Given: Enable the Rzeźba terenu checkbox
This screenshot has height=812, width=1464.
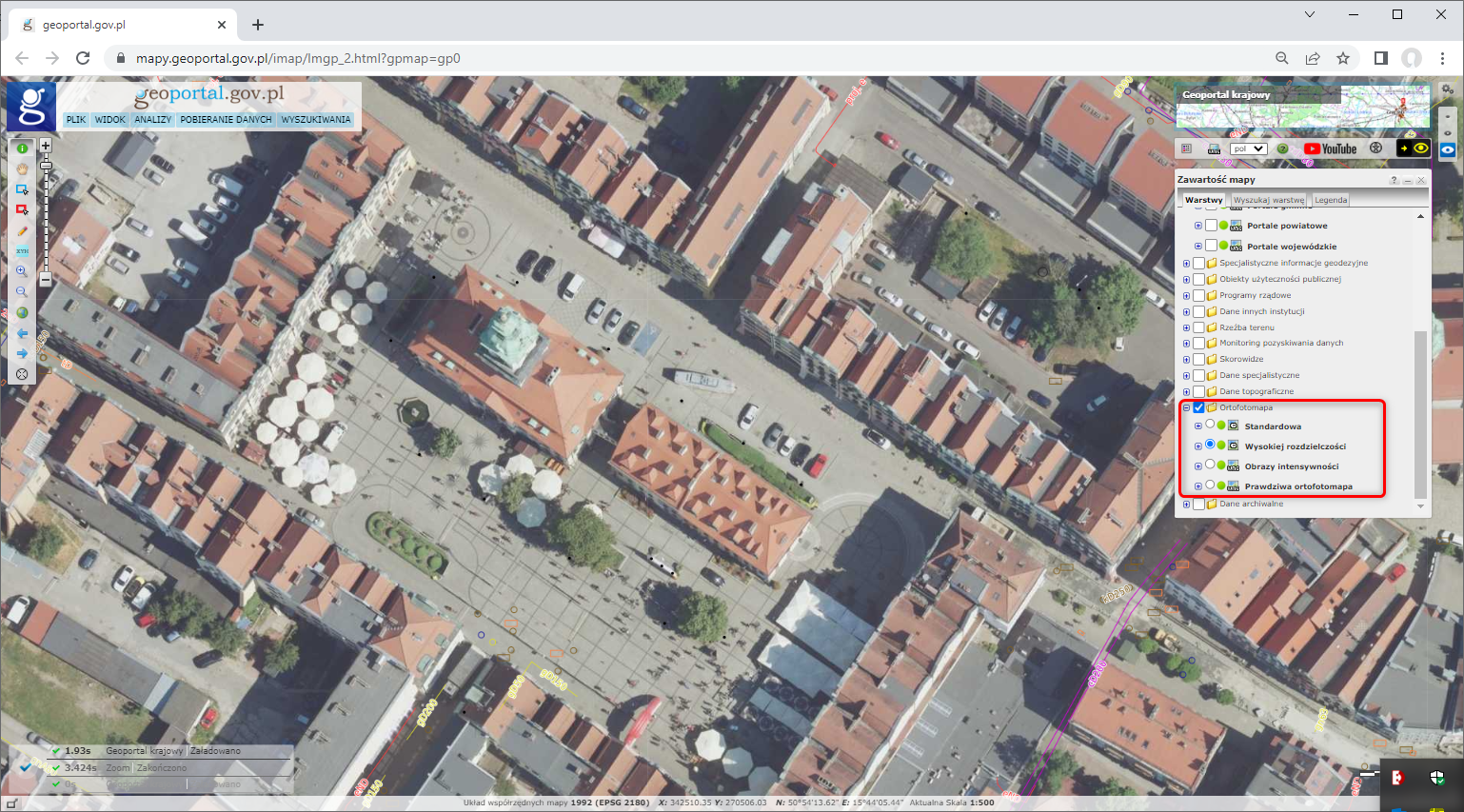Looking at the screenshot, I should point(1198,327).
